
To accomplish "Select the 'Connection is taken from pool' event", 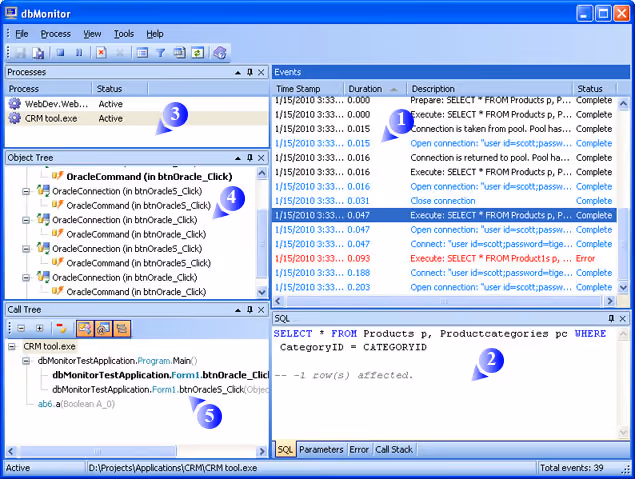I will [x=445, y=129].
